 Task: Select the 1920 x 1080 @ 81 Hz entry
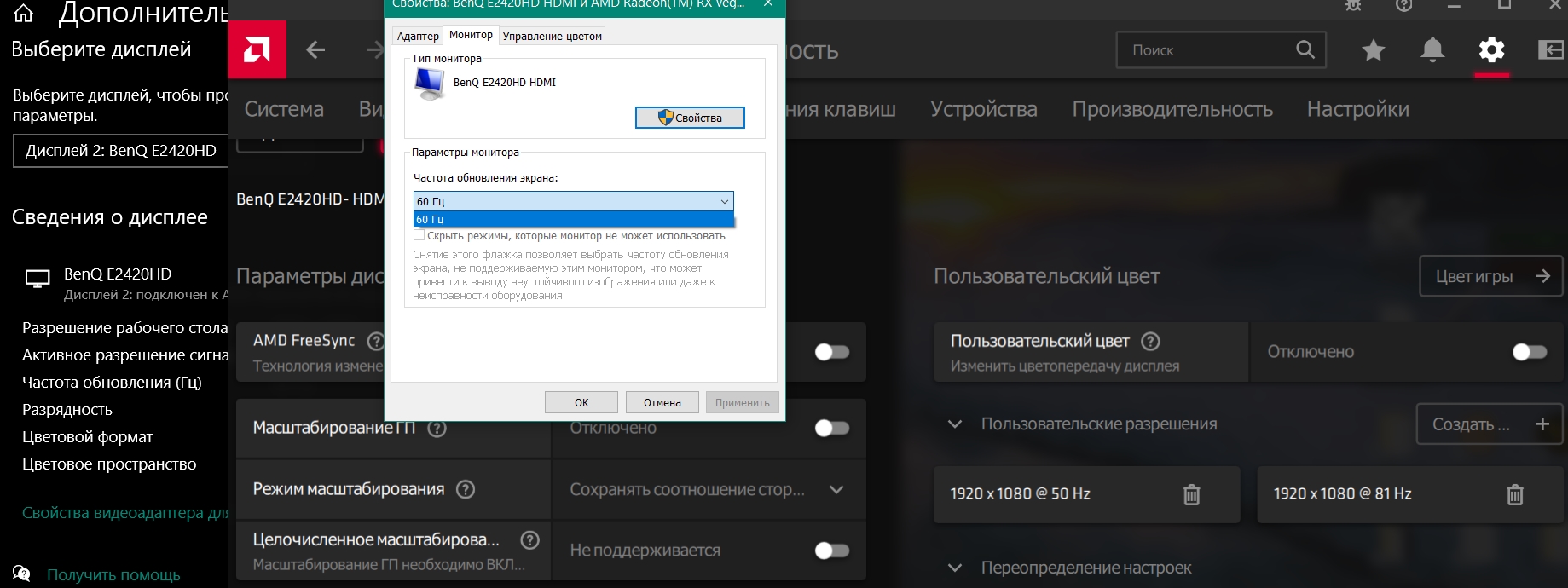pyautogui.click(x=1410, y=494)
